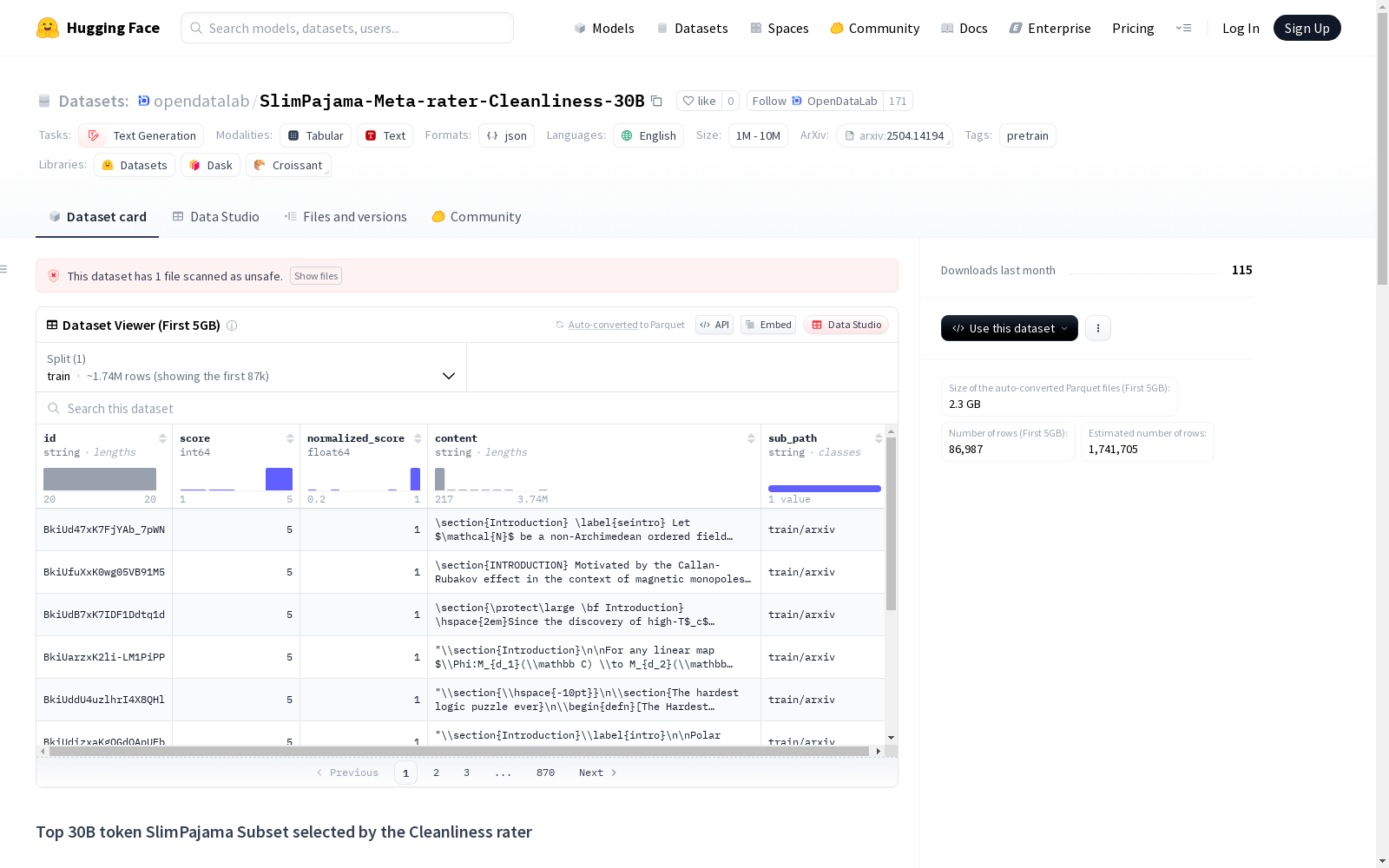The height and width of the screenshot is (868, 1389).
Task: Open the dataset viewer info icon
Action: click(x=232, y=325)
